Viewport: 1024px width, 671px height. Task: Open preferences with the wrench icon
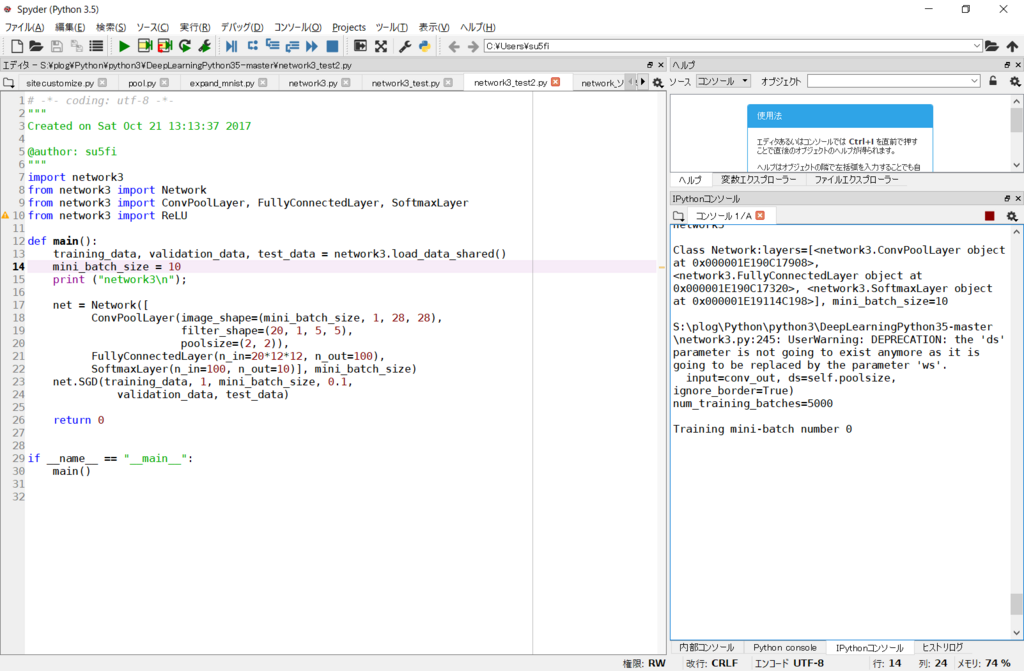tap(405, 46)
